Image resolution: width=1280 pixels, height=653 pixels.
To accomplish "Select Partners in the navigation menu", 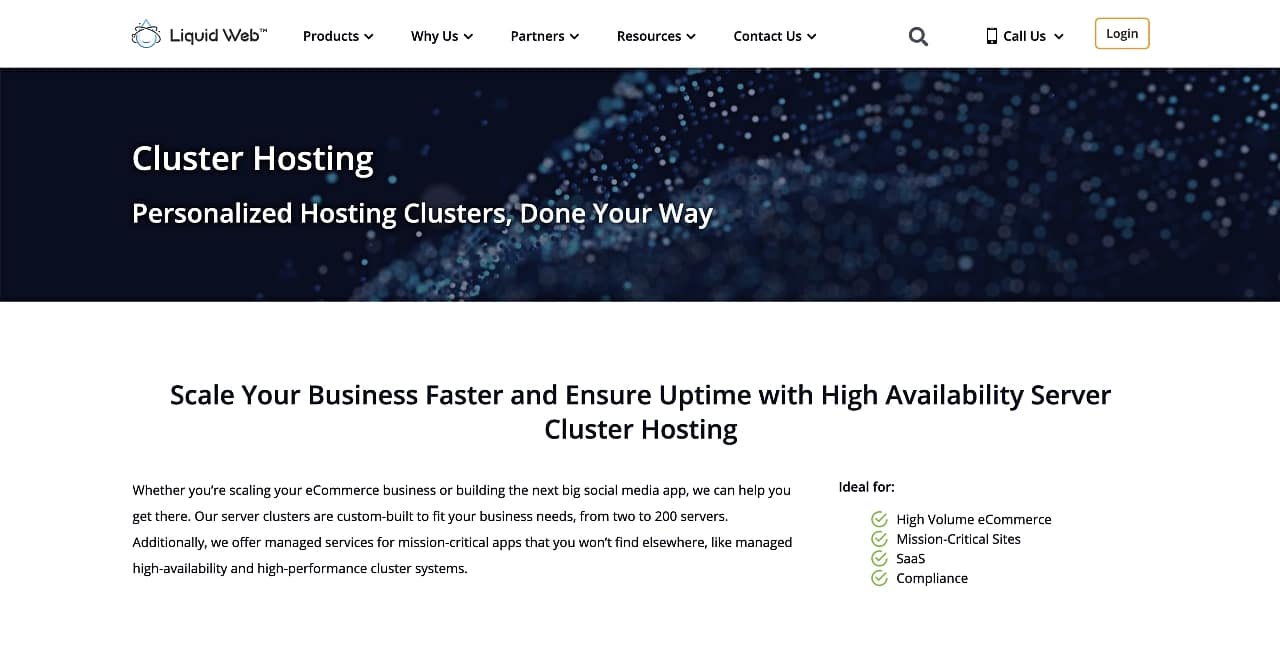I will pyautogui.click(x=537, y=36).
